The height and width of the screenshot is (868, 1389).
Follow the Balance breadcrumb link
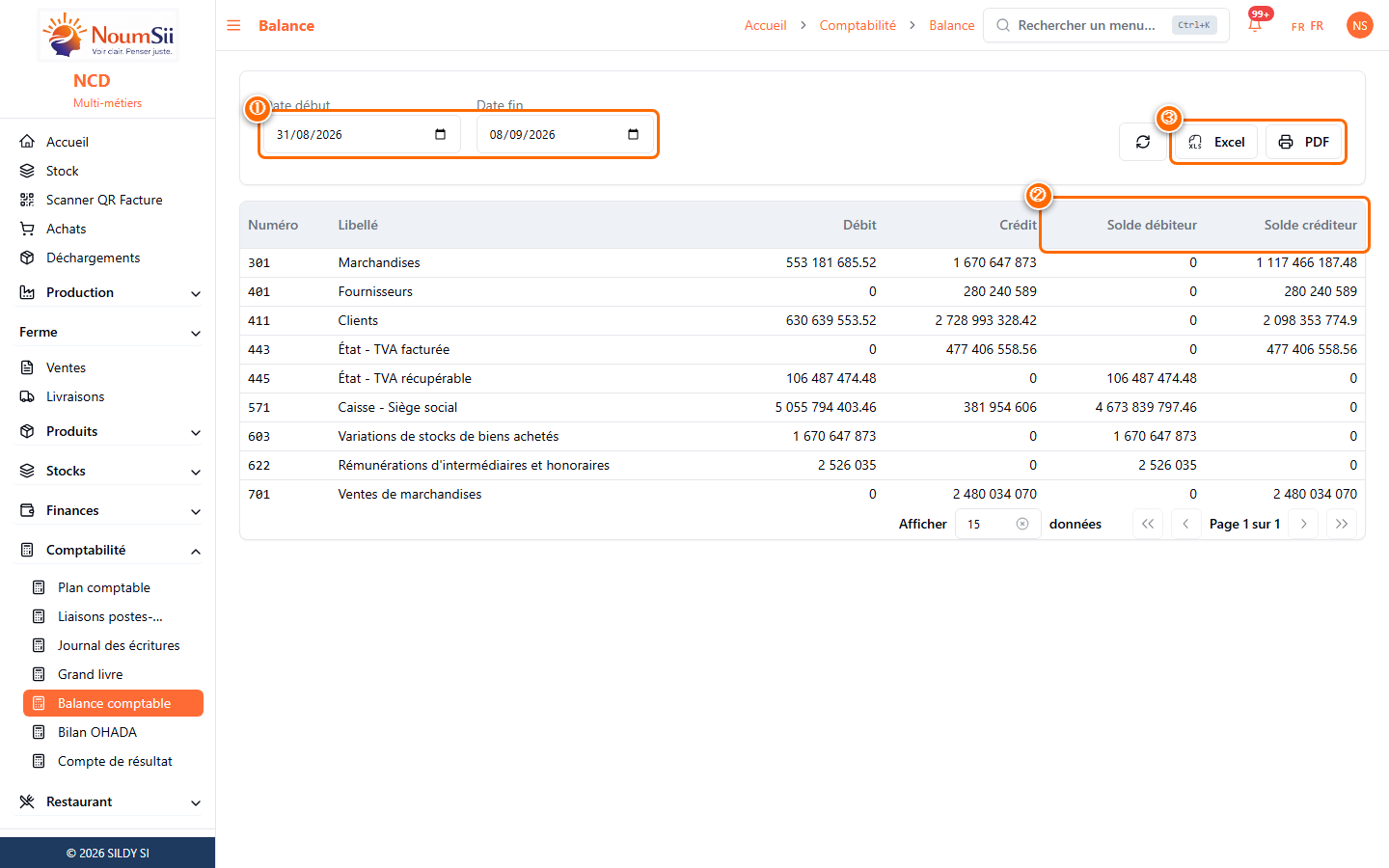(x=951, y=25)
